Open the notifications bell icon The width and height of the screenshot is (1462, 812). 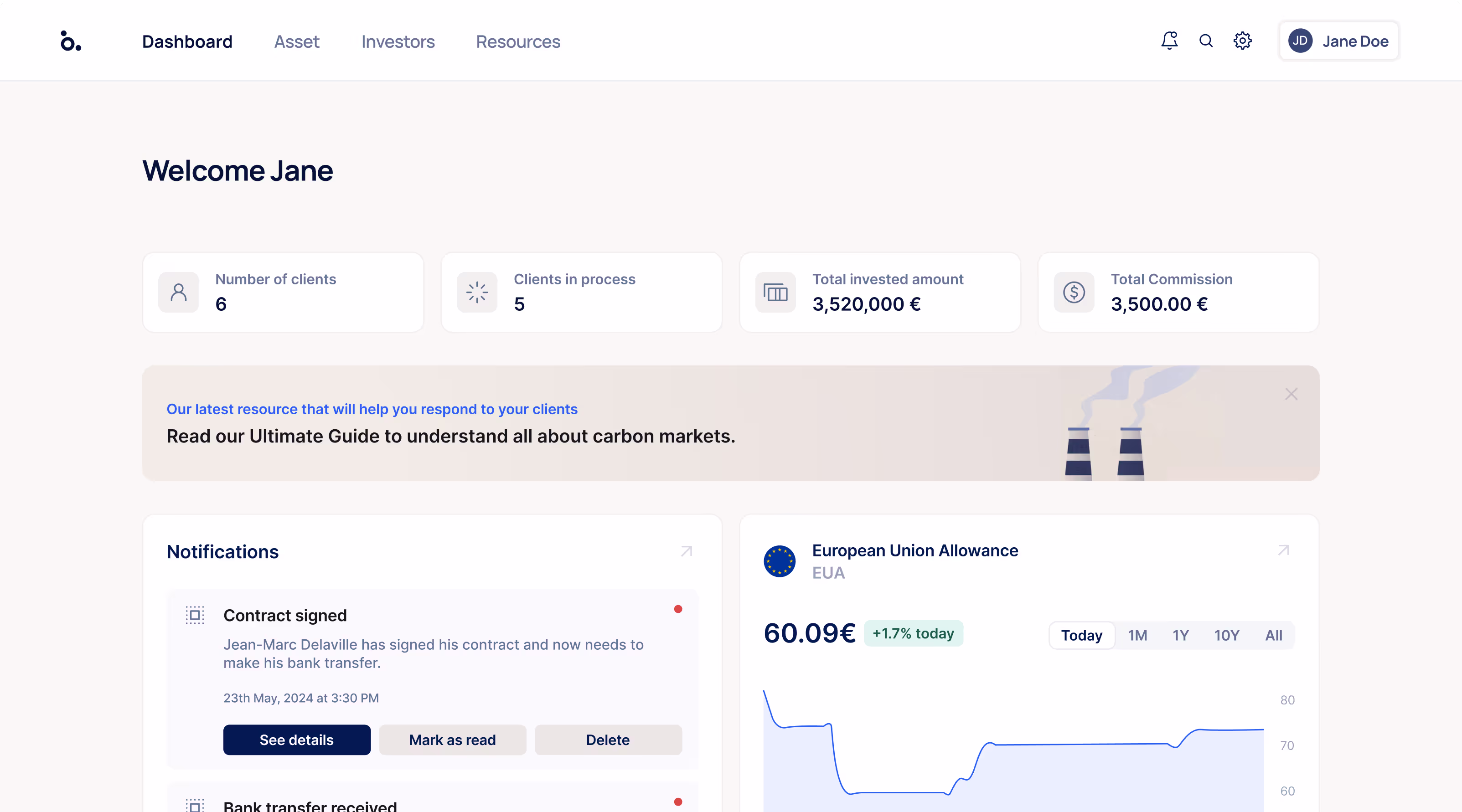(x=1169, y=41)
